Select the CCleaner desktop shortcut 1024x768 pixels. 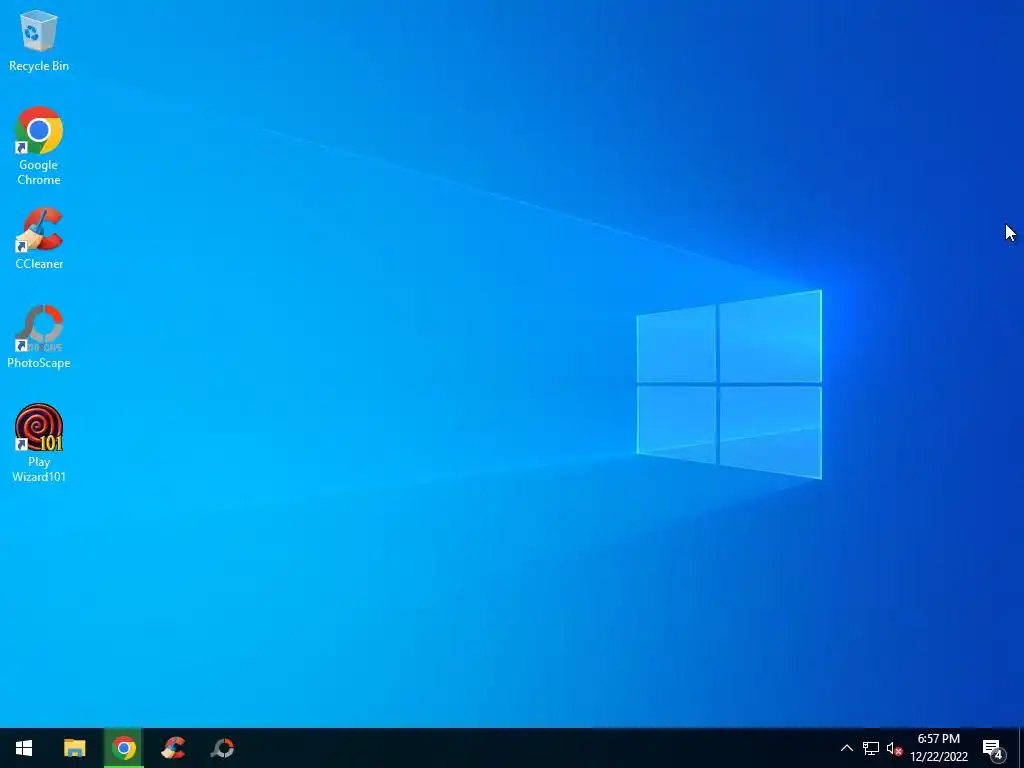[x=39, y=238]
